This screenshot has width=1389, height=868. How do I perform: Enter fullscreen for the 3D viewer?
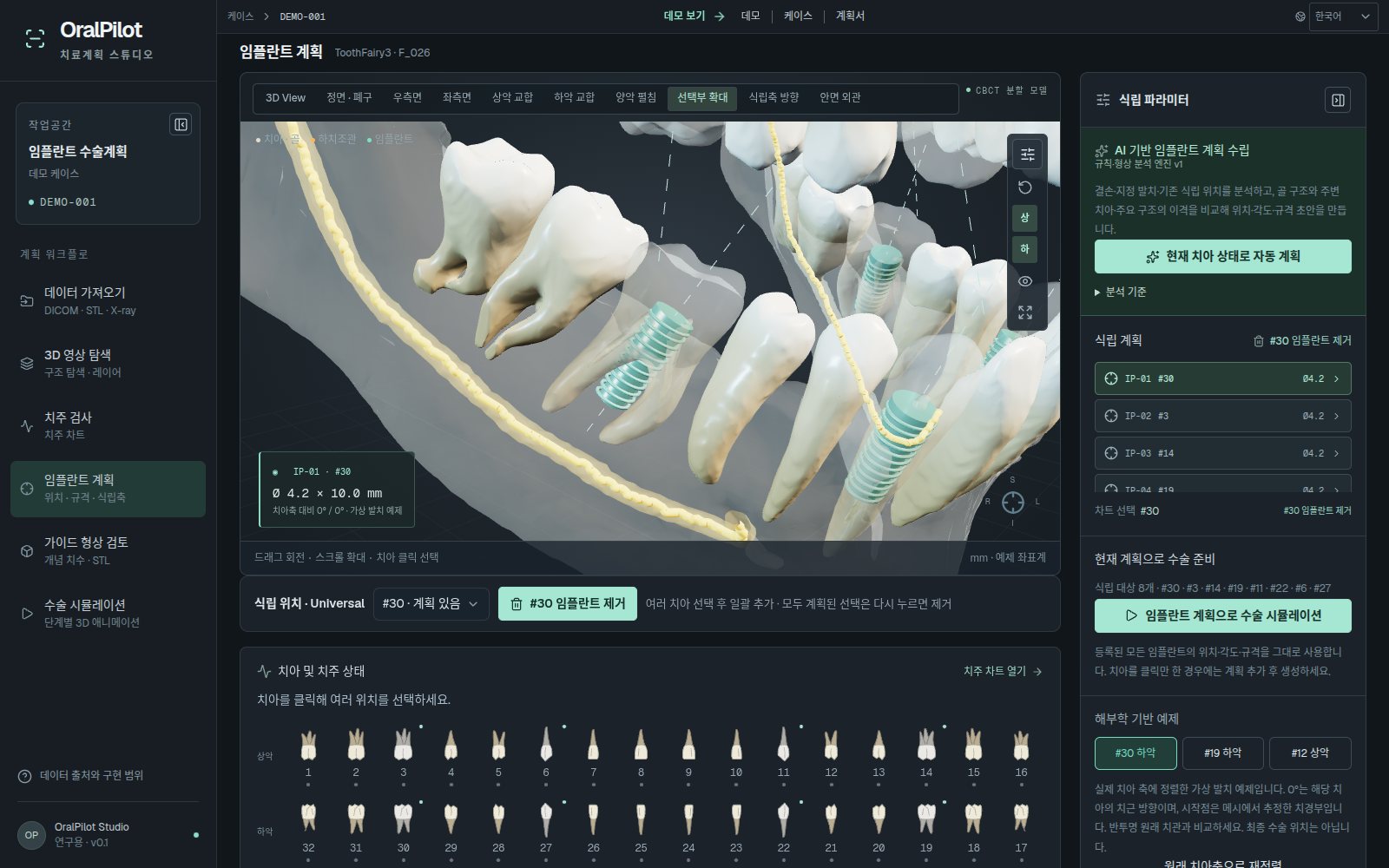coord(1025,312)
